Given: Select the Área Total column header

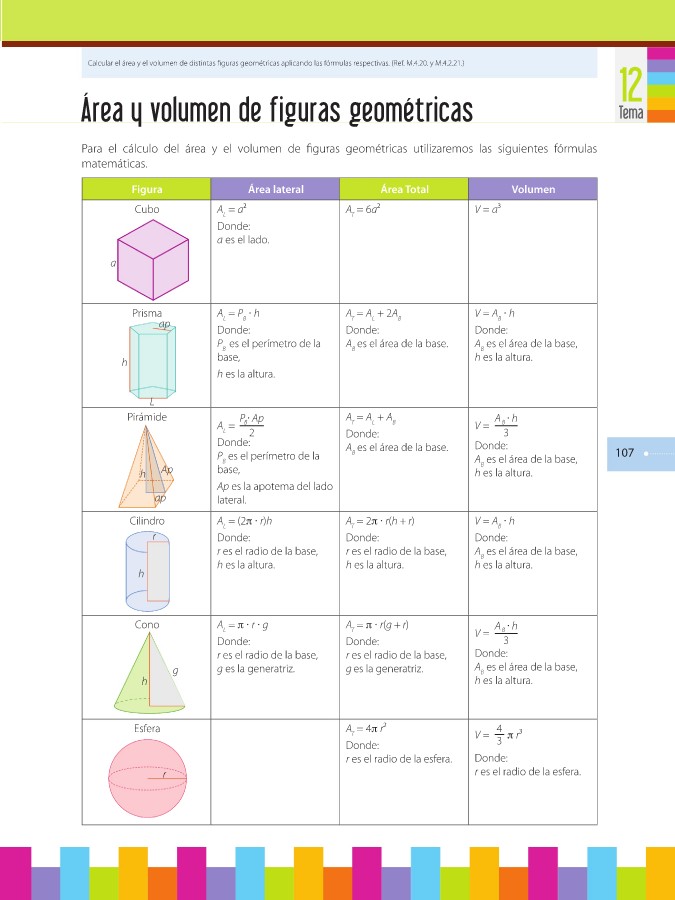Looking at the screenshot, I should coord(404,189).
